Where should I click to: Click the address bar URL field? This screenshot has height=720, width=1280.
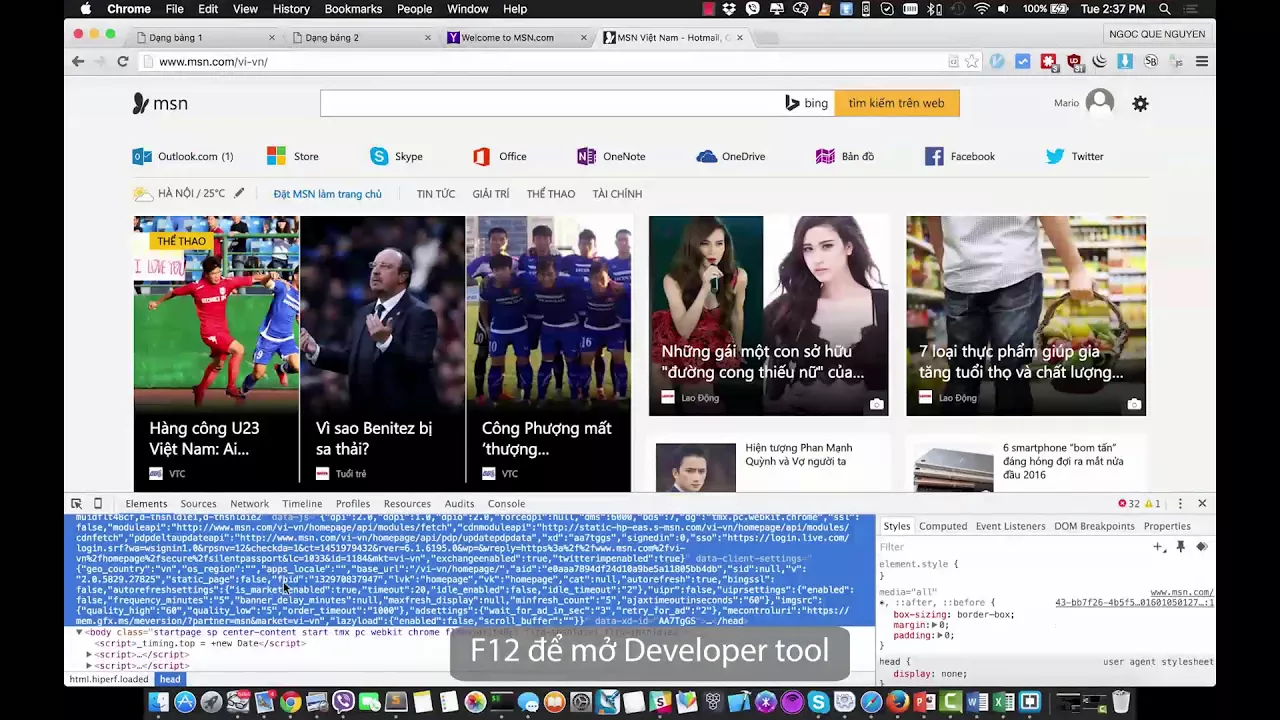click(545, 62)
